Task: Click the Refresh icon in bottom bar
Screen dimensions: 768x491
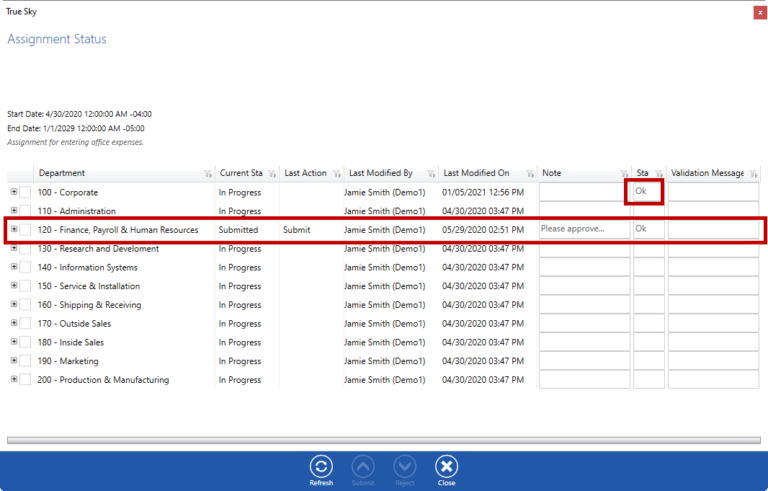Action: click(321, 466)
